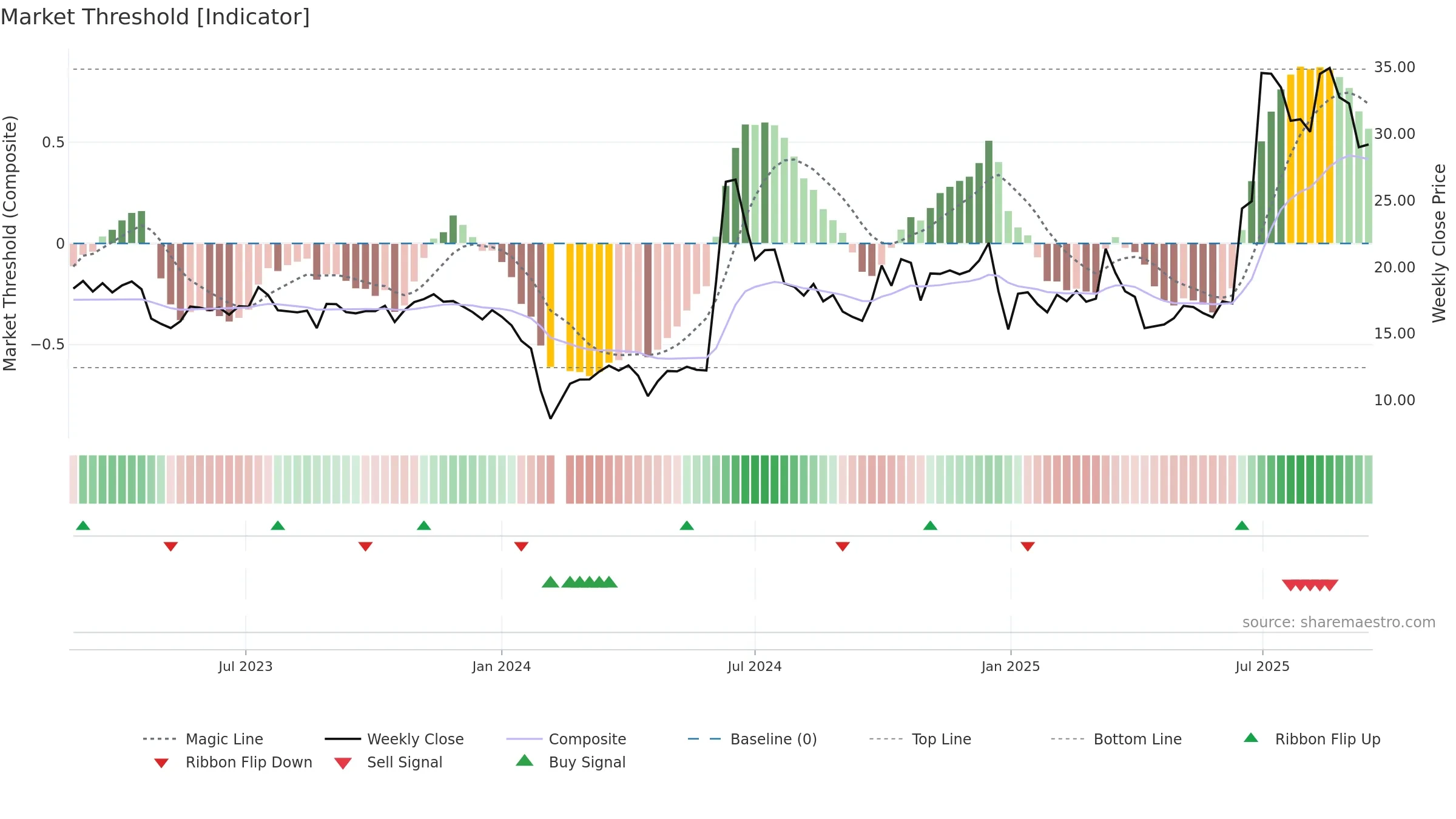Image resolution: width=1456 pixels, height=819 pixels.
Task: Click the 0.5 composite axis label
Action: (53, 143)
